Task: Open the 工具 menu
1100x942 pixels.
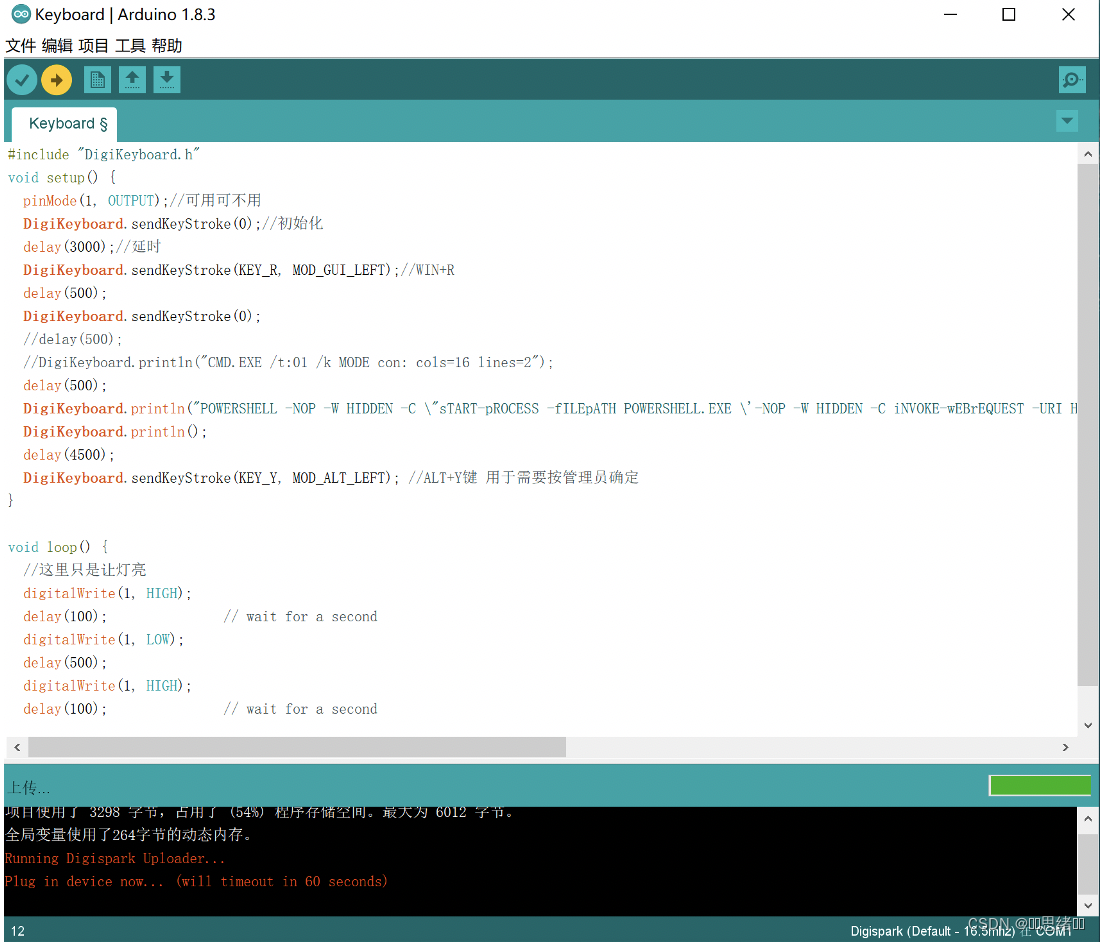Action: pyautogui.click(x=130, y=46)
